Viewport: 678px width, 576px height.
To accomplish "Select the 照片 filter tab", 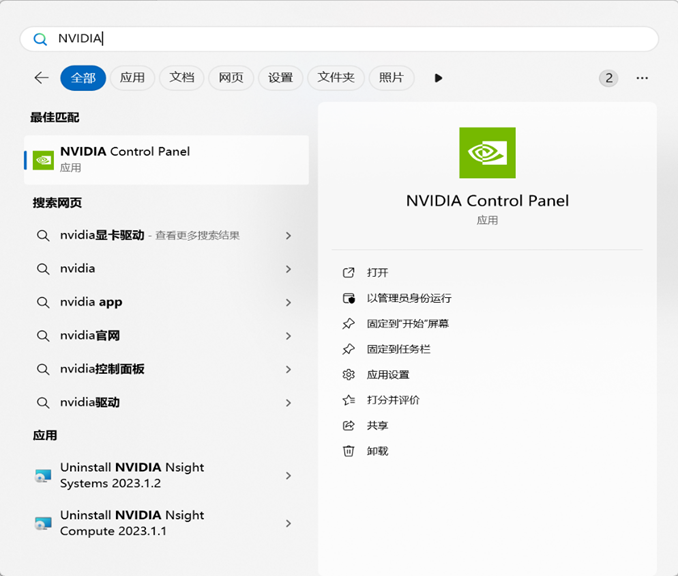I will pos(391,78).
